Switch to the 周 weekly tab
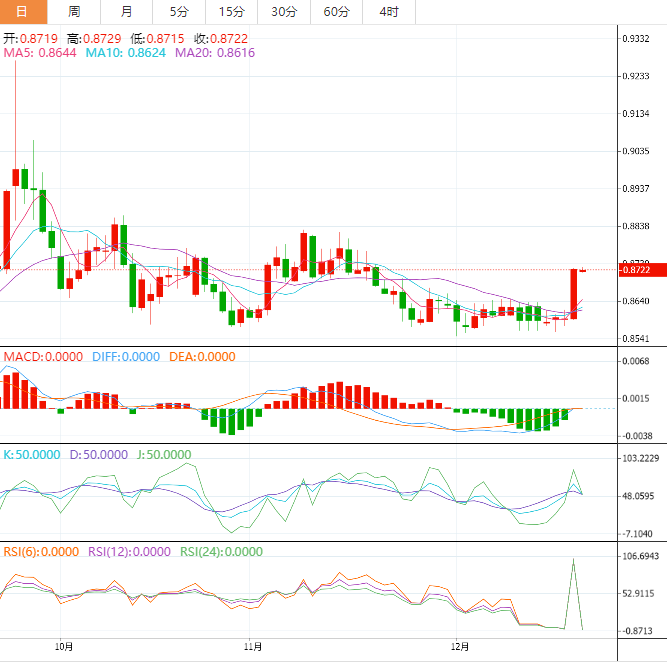 (74, 11)
